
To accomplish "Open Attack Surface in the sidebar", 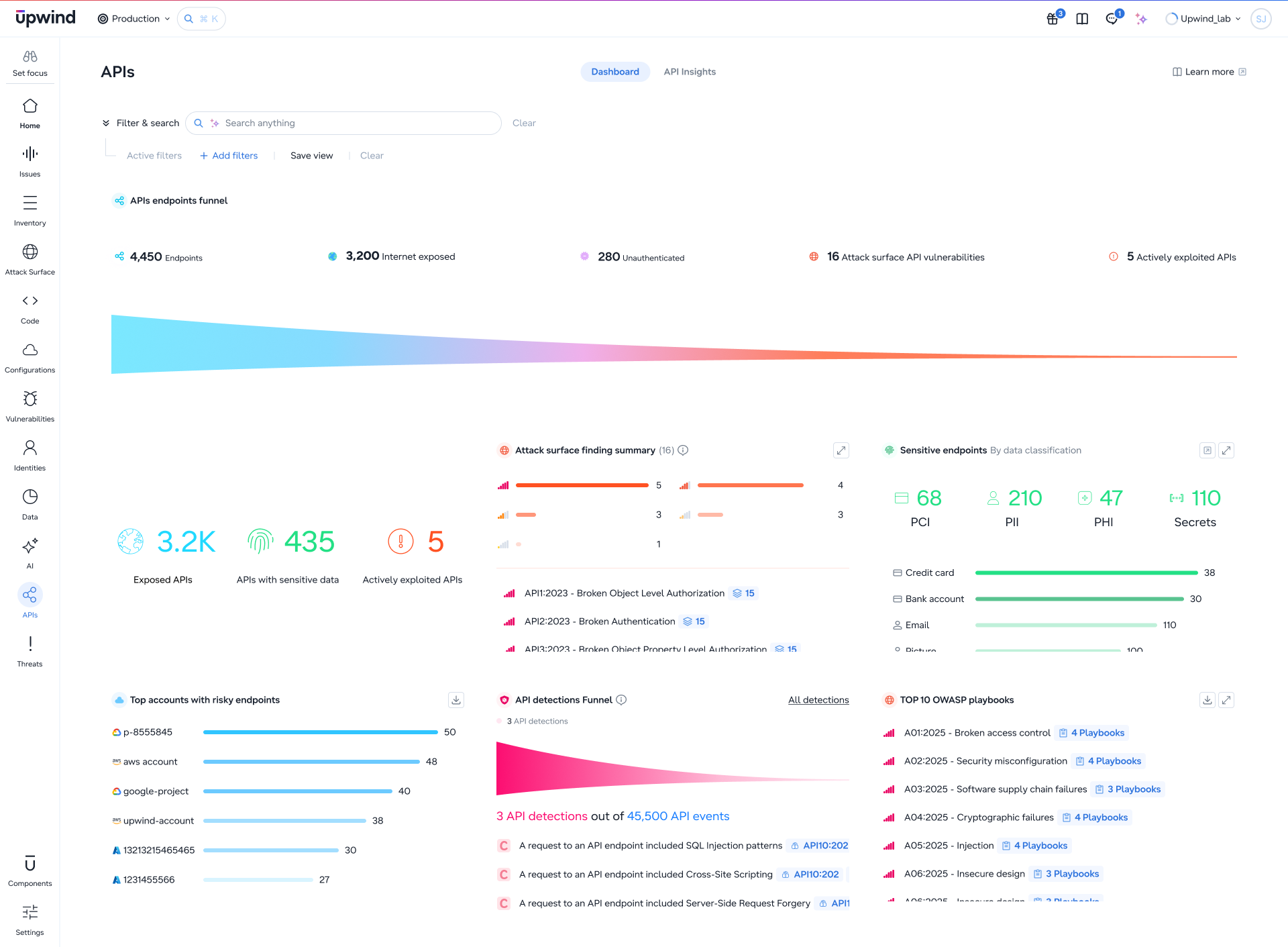I will point(30,260).
